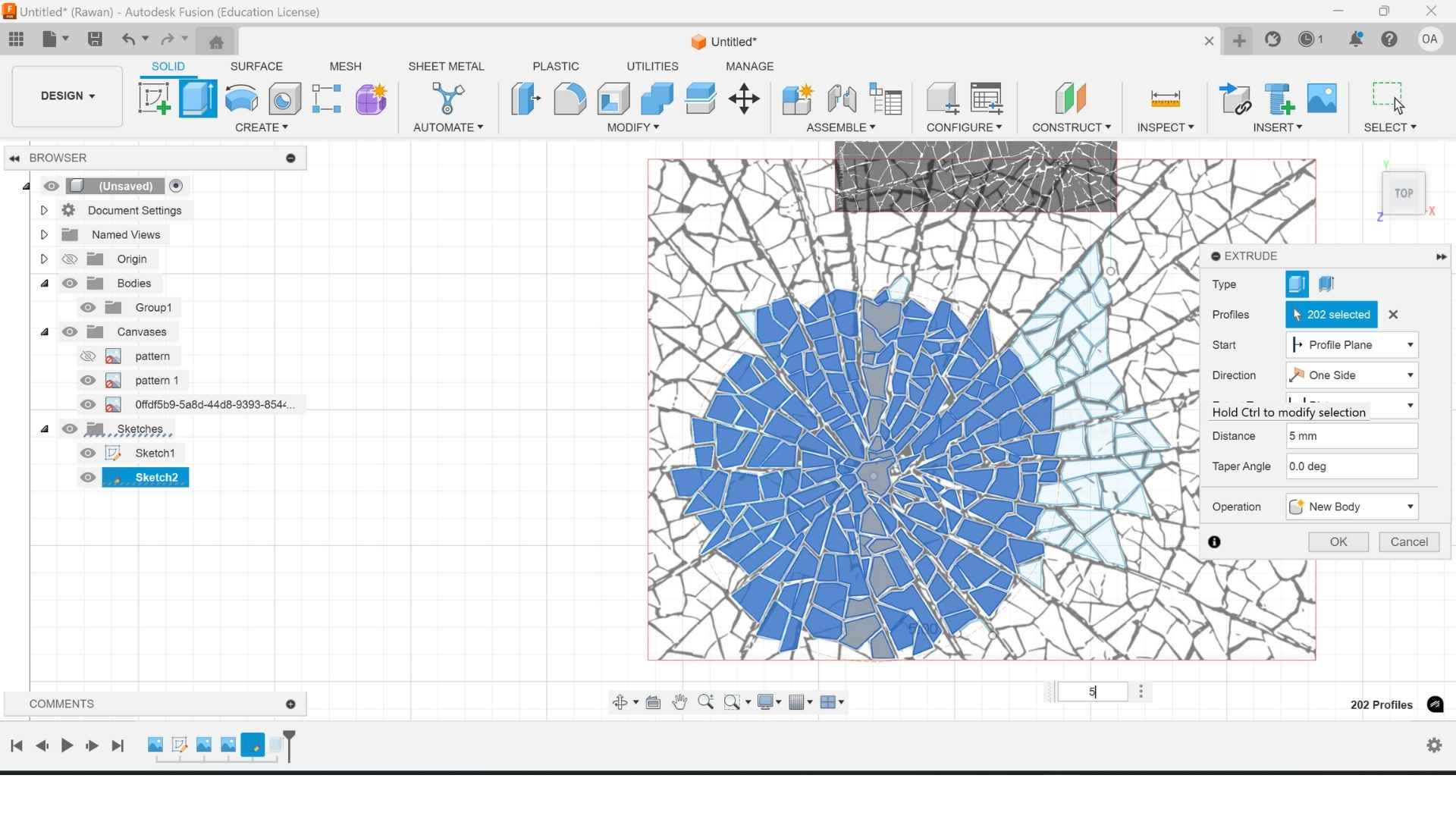
Task: Clear the 202 selected profiles
Action: click(x=1393, y=315)
